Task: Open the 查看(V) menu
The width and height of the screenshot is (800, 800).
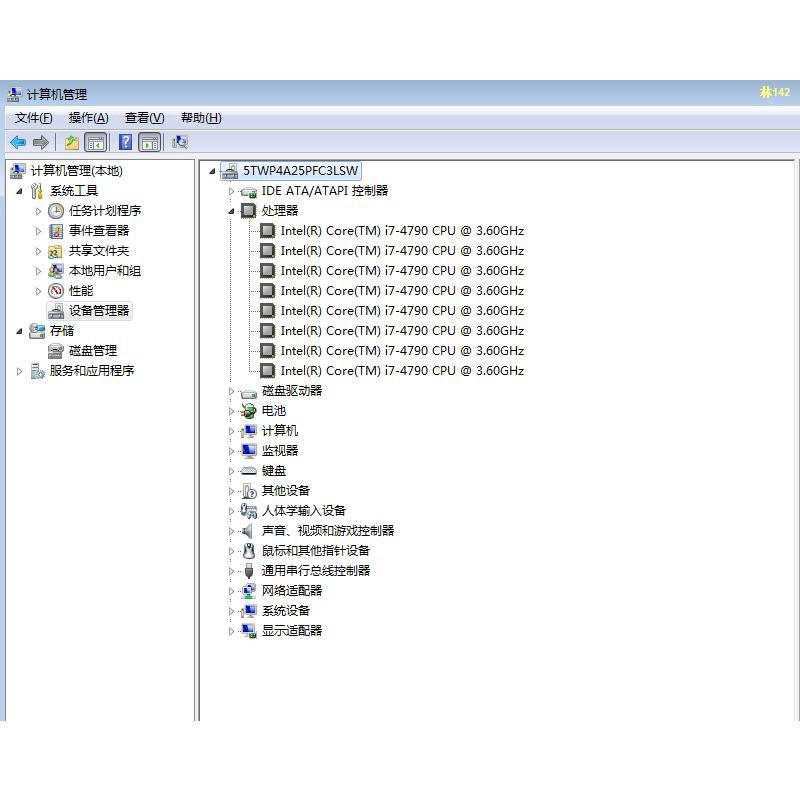Action: [144, 118]
